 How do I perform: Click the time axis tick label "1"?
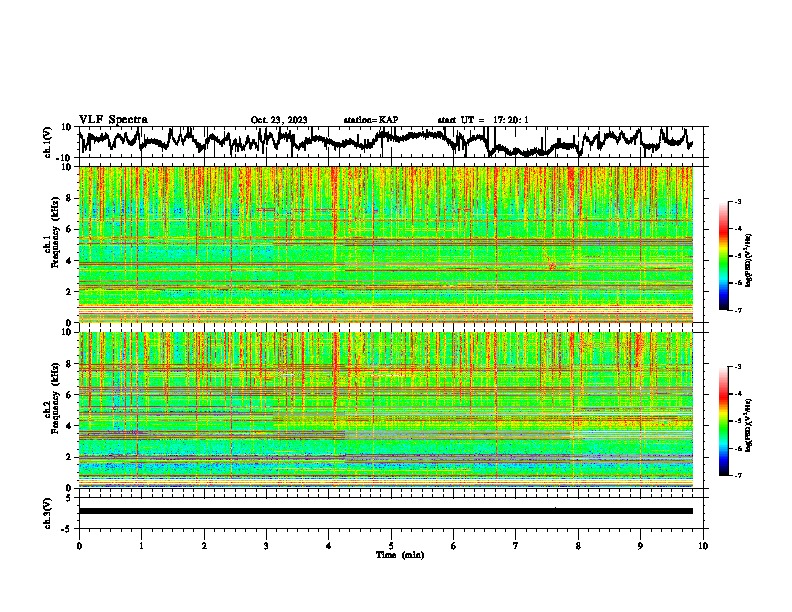[x=141, y=546]
